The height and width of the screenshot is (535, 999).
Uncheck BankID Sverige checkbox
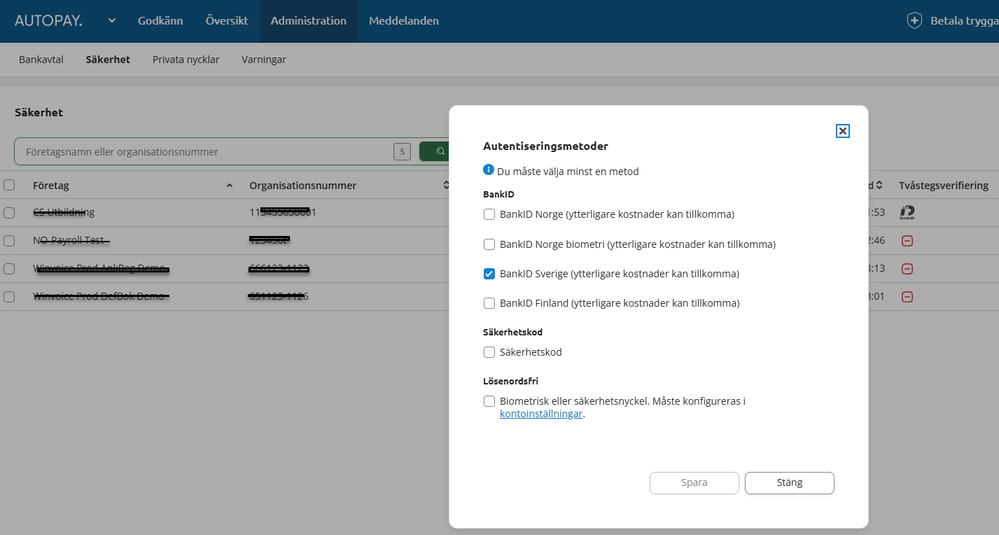point(489,274)
